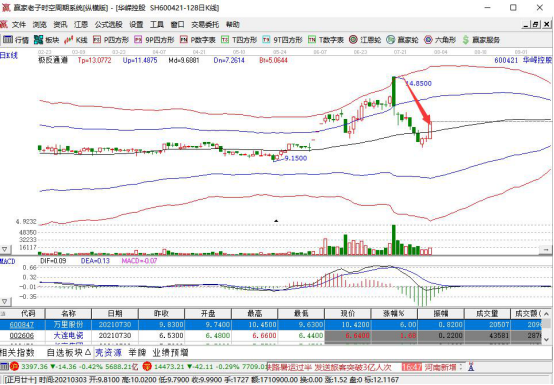Sort table by 开盘 column header
This screenshot has height=385, width=554.
[x=208, y=314]
